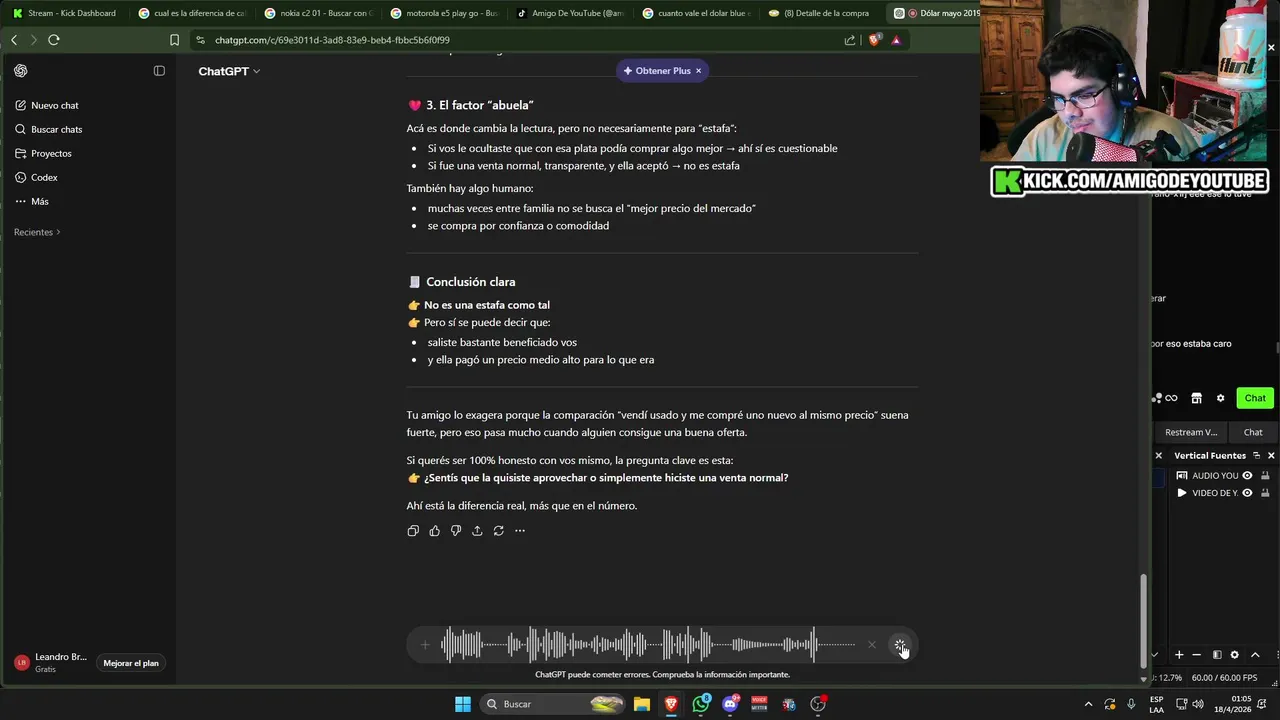1280x720 pixels.
Task: Open Discord from the taskbar
Action: coord(730,704)
